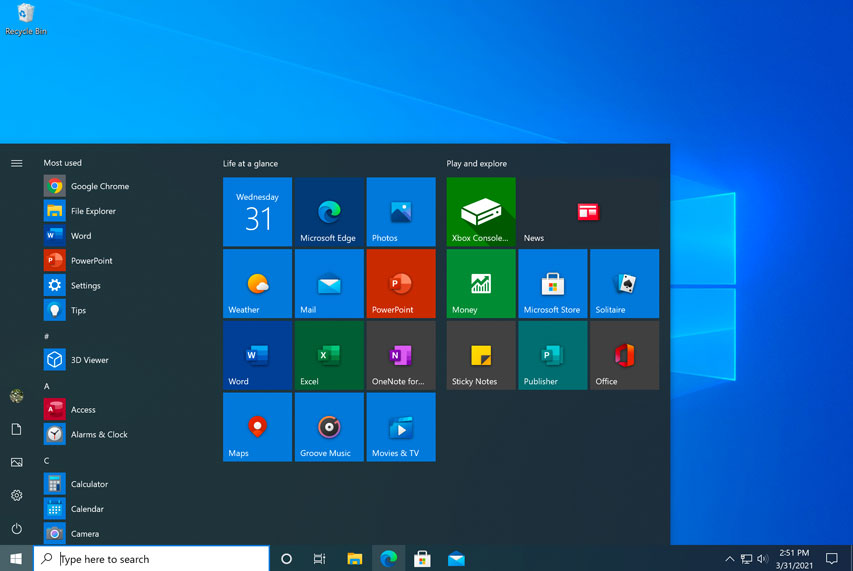The width and height of the screenshot is (853, 571).
Task: Expand the Start menu hamburger button
Action: (16, 163)
